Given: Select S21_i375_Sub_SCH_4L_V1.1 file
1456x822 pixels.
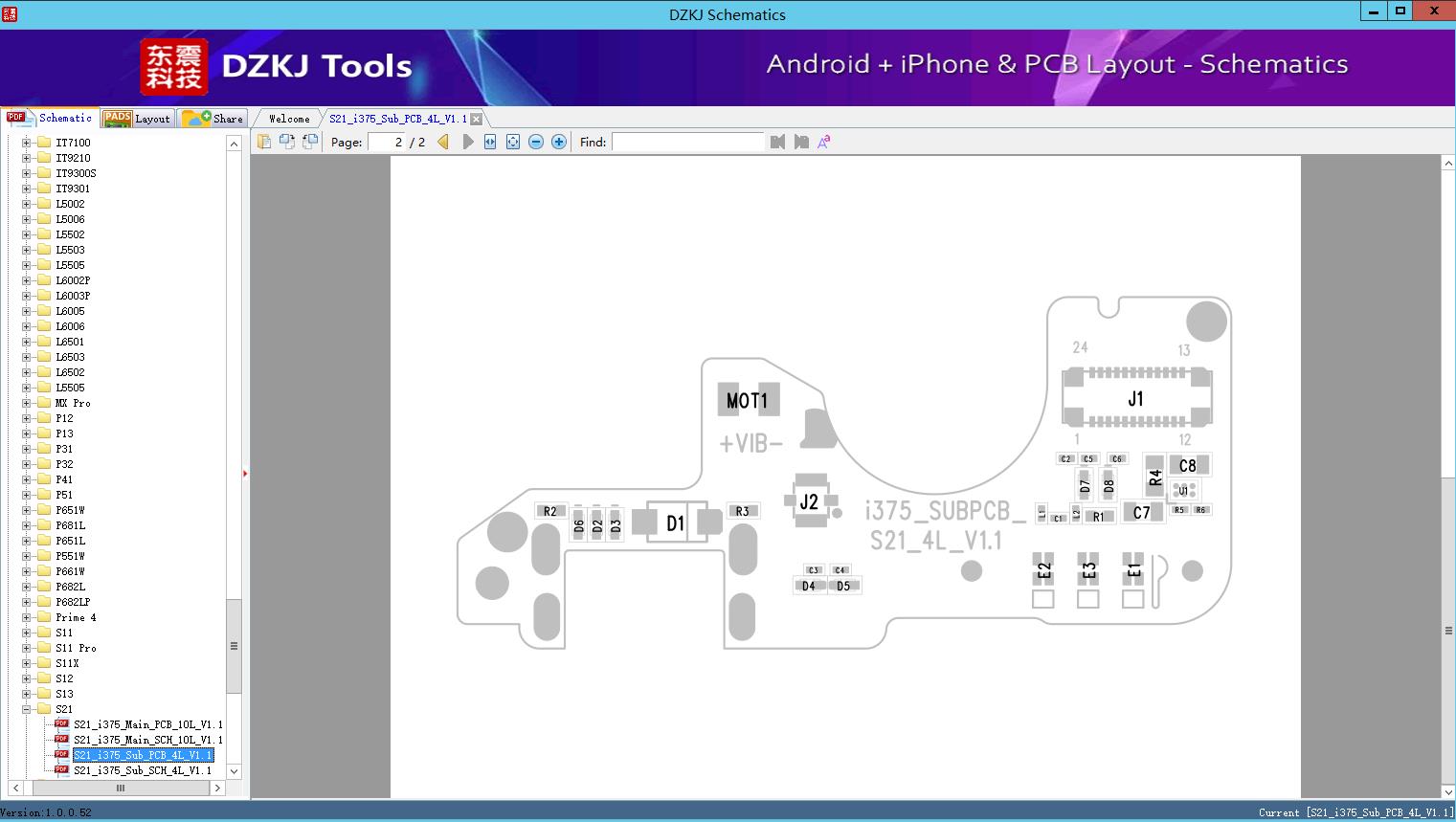Looking at the screenshot, I should coord(142,770).
